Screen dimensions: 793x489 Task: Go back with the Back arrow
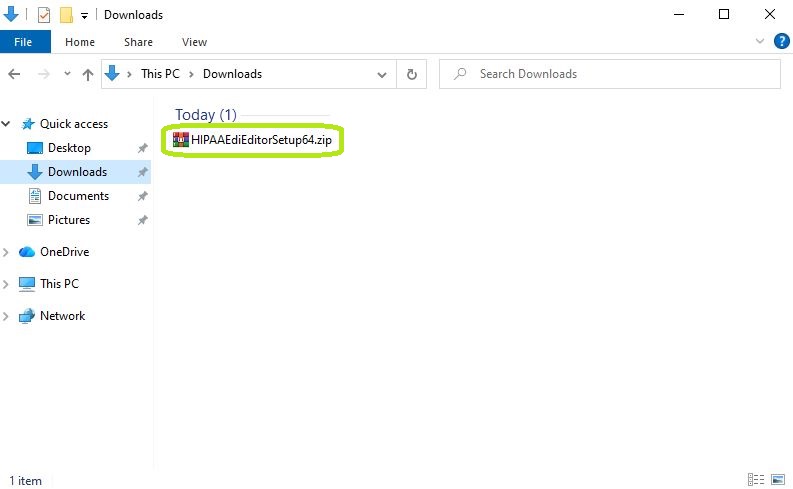[14, 74]
